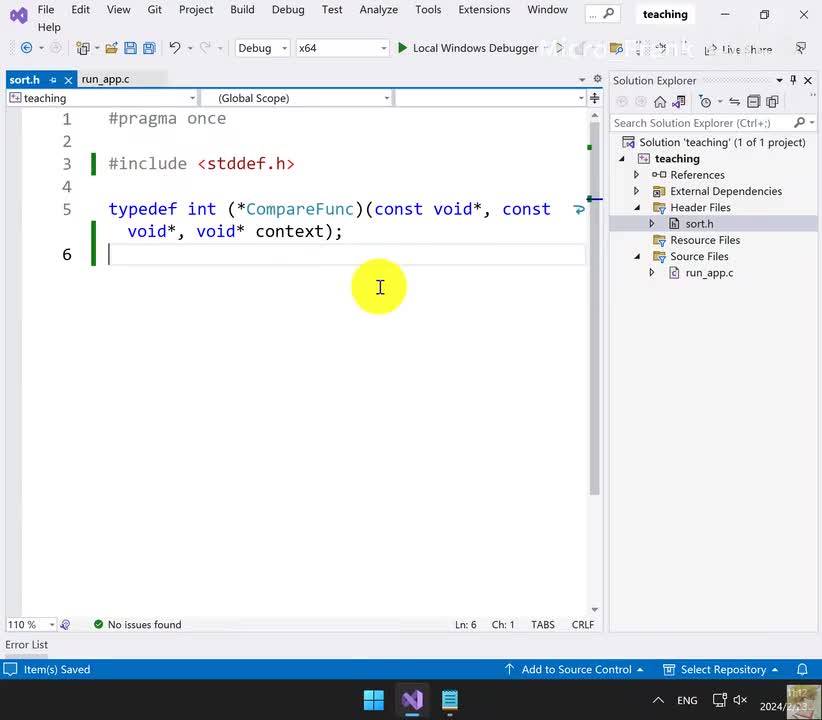Open the Extensions menu
This screenshot has width=822, height=720.
(x=484, y=9)
